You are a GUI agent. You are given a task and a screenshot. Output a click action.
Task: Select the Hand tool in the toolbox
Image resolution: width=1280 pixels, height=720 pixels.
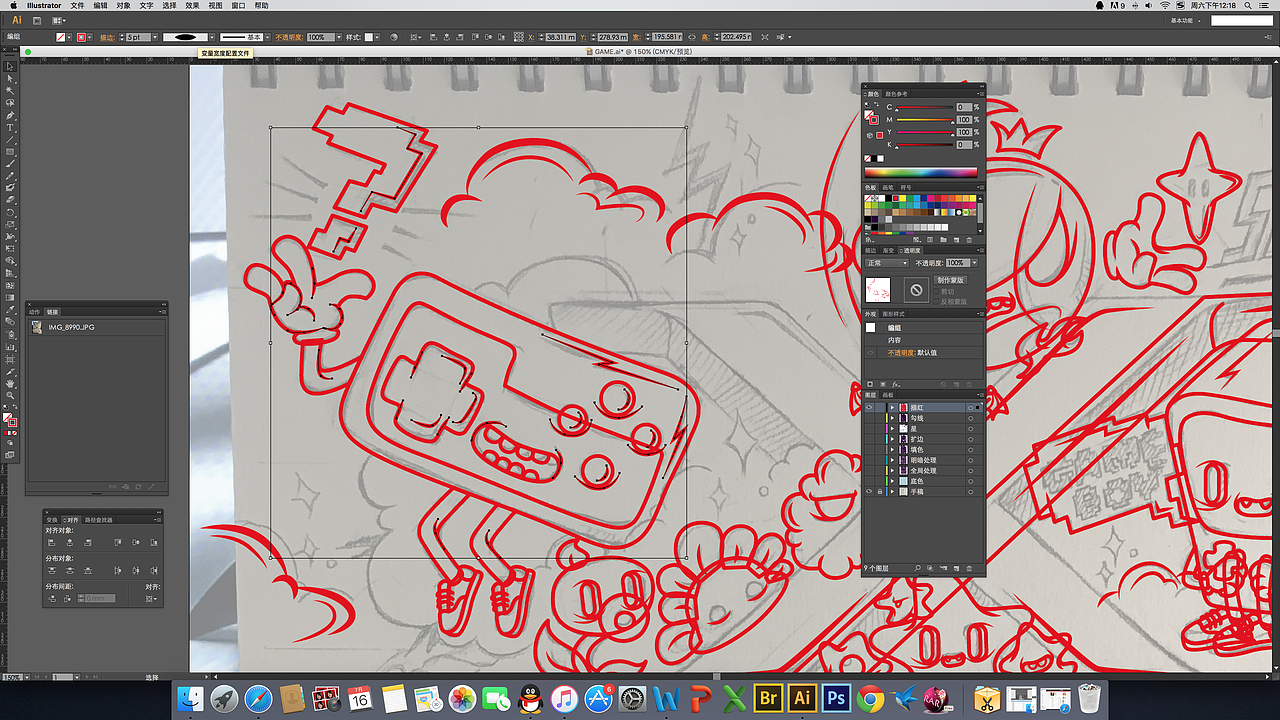(x=10, y=384)
